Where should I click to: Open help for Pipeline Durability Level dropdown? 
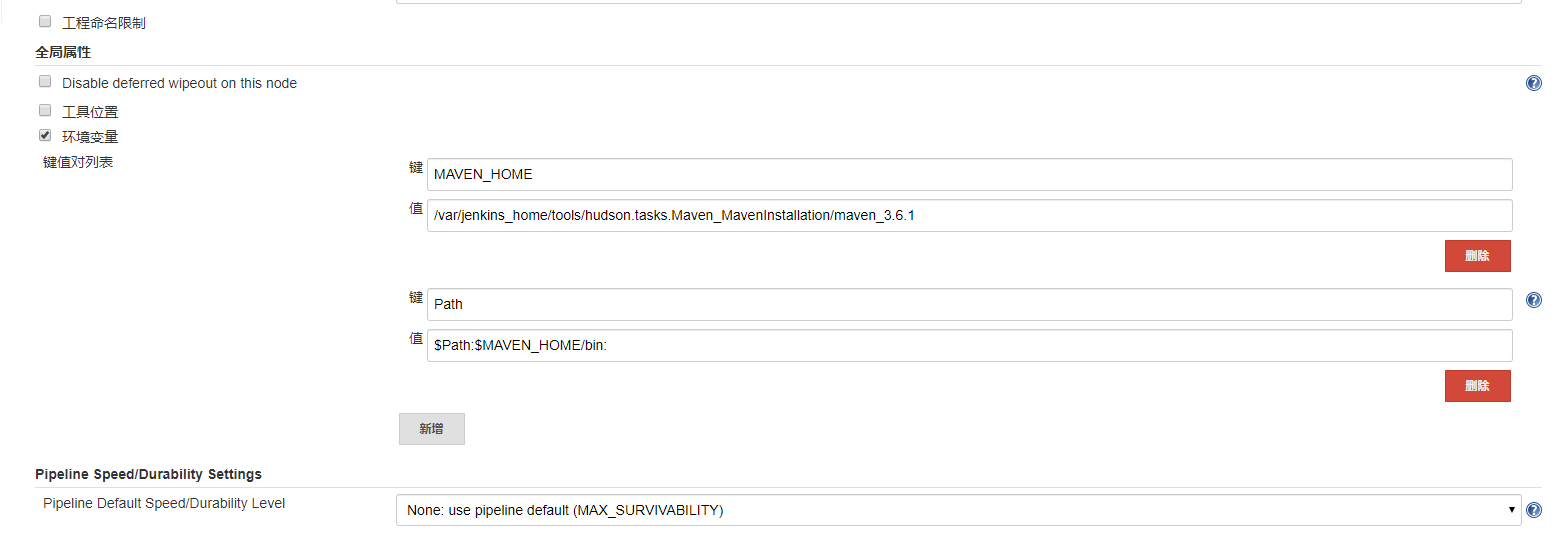coord(1534,510)
